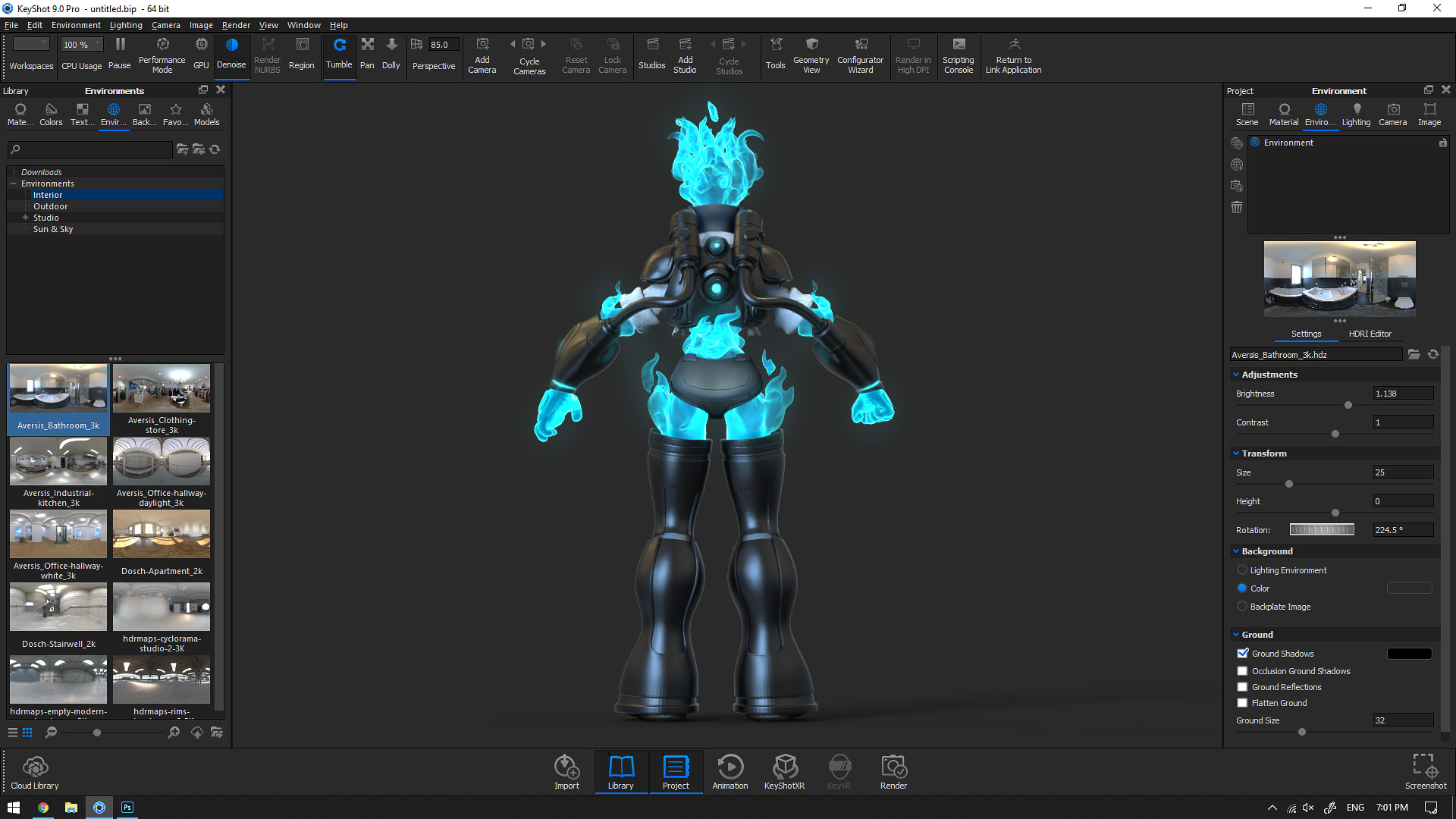The image size is (1456, 819).
Task: Browse for HDZ file folder icon
Action: (1414, 354)
